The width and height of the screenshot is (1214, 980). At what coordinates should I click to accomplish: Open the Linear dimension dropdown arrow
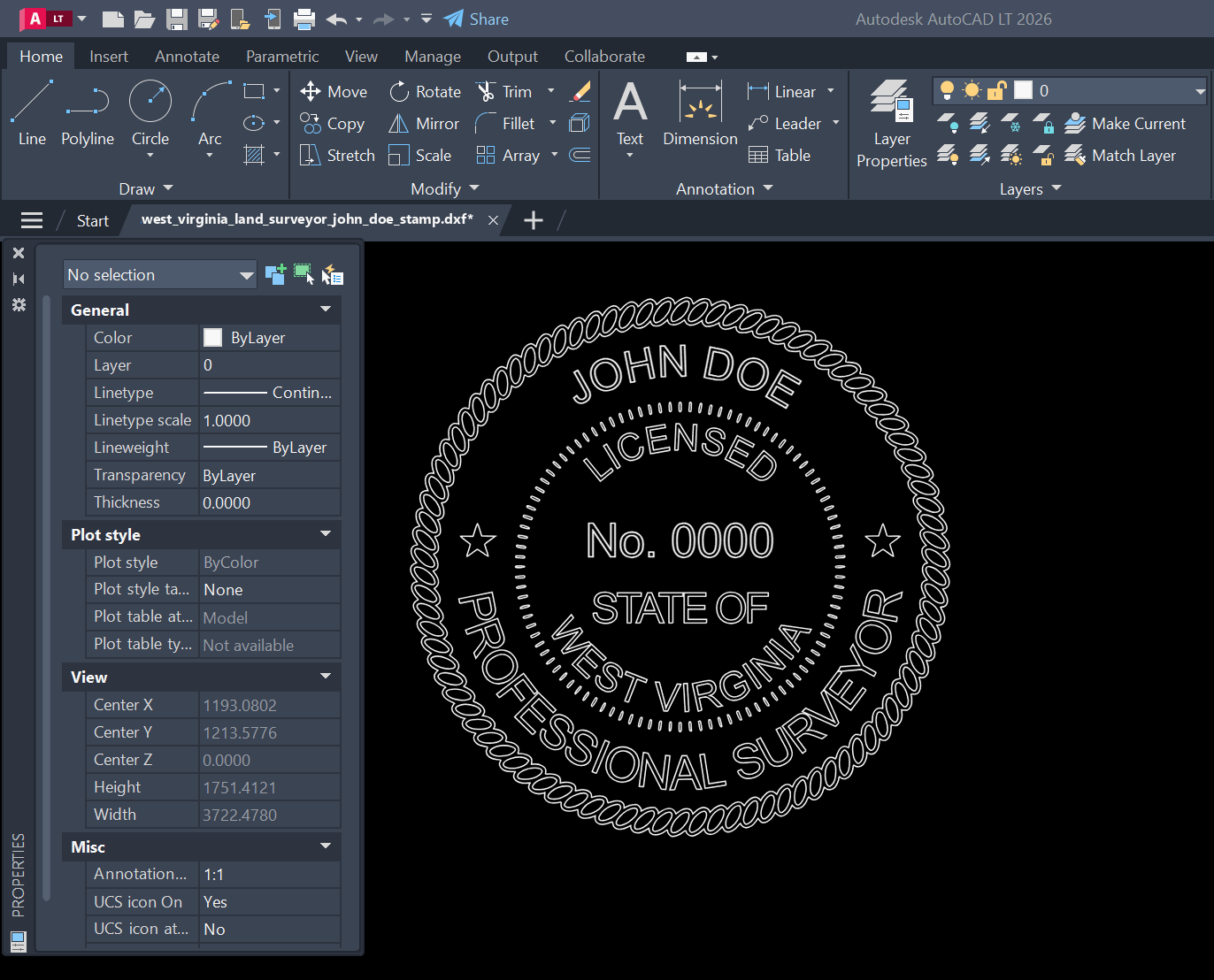tap(830, 91)
